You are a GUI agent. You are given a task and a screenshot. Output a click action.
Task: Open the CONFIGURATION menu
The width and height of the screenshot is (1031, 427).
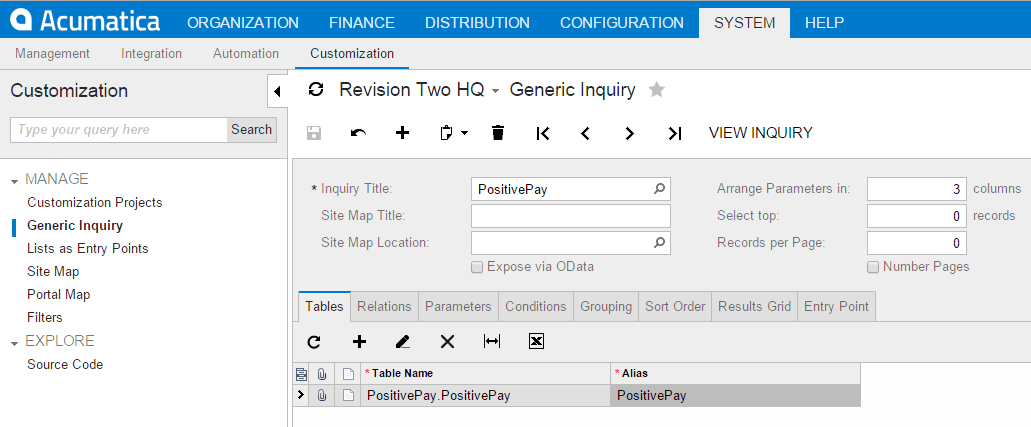point(621,22)
